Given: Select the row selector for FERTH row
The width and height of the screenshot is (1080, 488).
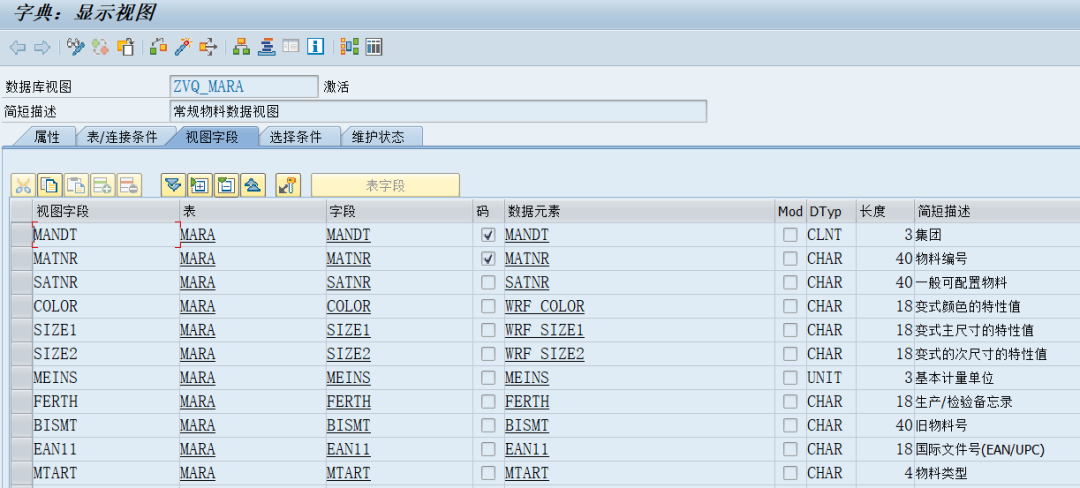Looking at the screenshot, I should tap(21, 401).
